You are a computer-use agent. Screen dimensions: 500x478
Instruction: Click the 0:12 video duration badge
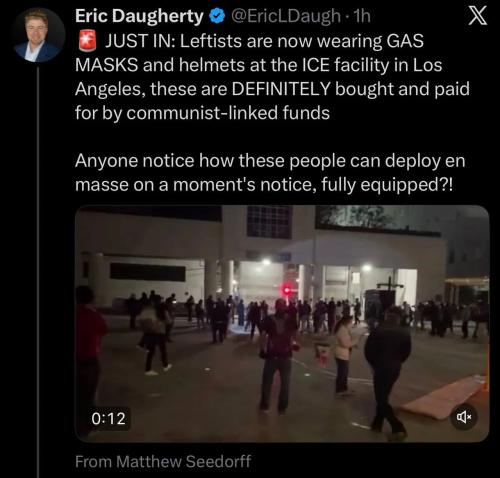click(108, 419)
